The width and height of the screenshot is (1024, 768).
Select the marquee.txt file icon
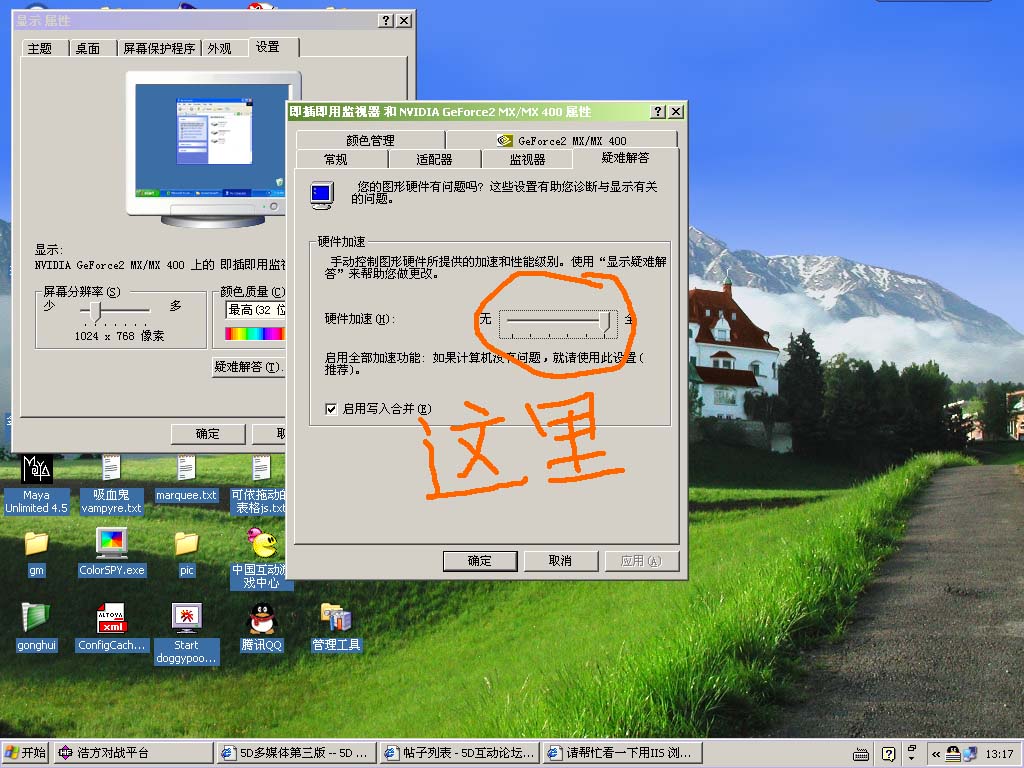click(186, 470)
